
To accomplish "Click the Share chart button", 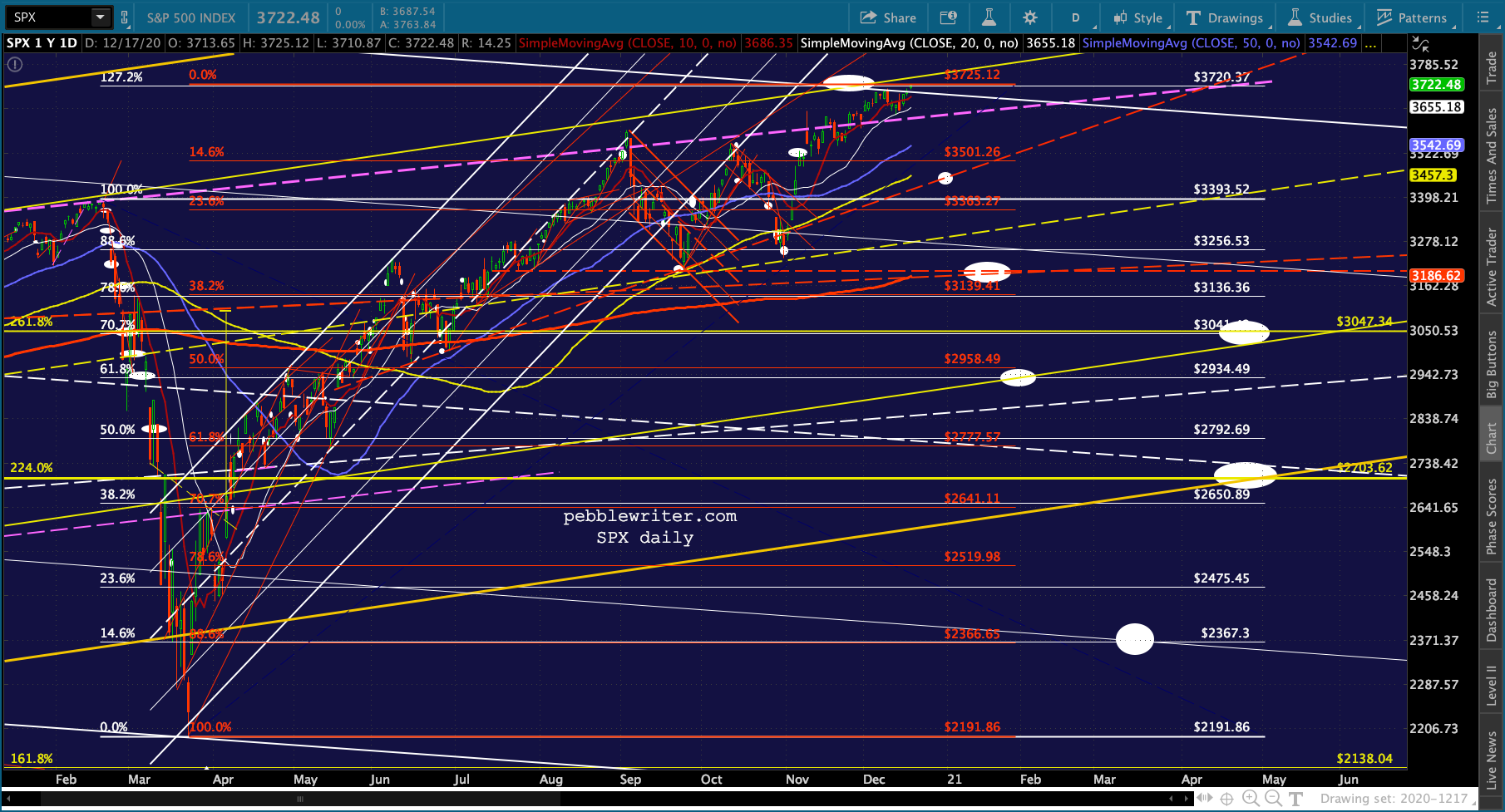I will pyautogui.click(x=888, y=17).
